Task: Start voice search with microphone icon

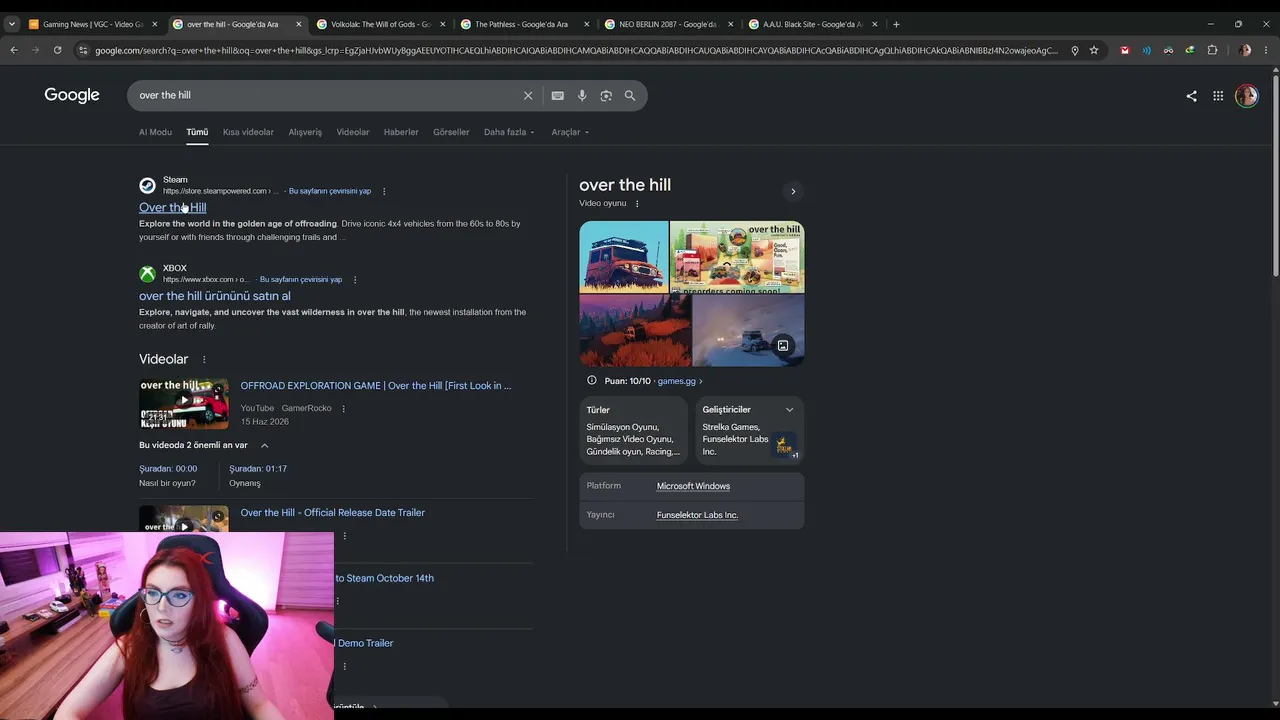Action: (582, 95)
